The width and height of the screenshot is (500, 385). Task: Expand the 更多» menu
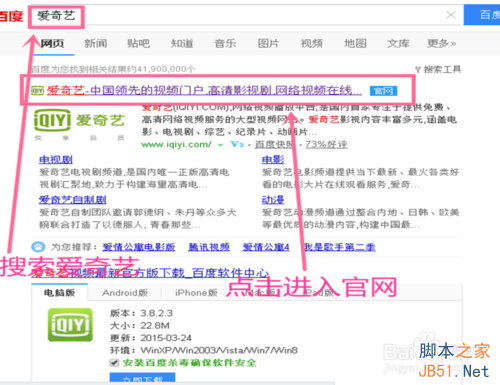pos(442,43)
